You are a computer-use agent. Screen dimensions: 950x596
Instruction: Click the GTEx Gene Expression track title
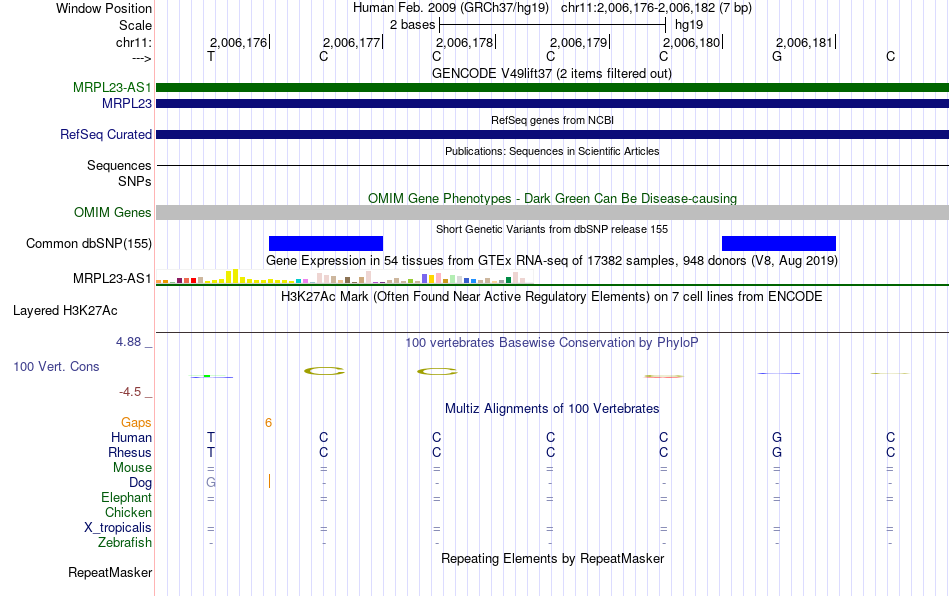(552, 260)
